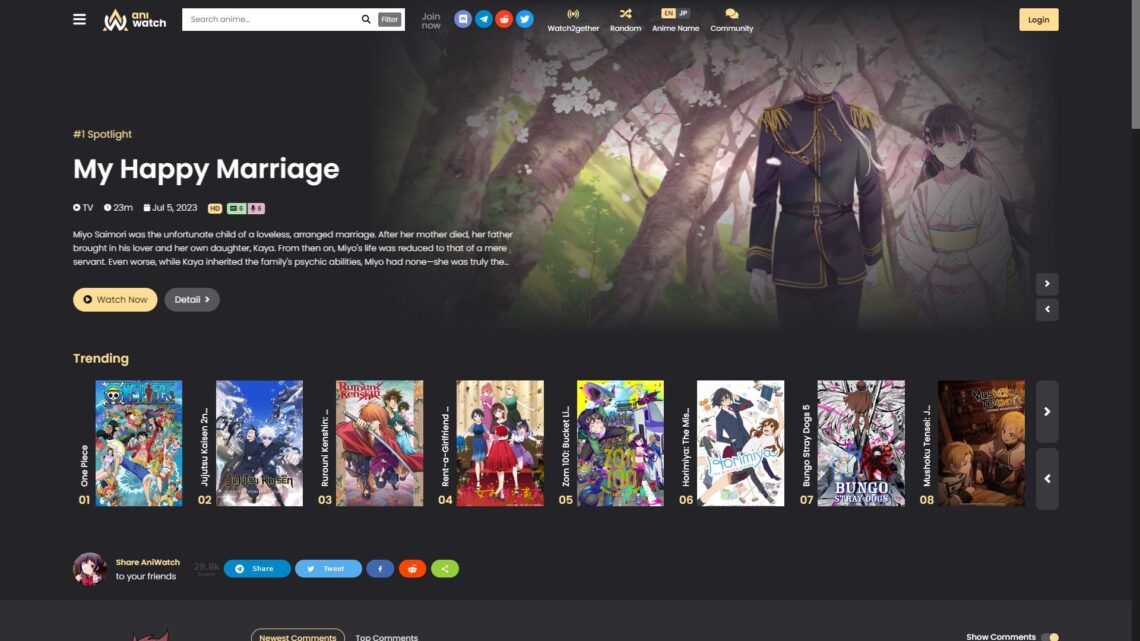Image resolution: width=1140 pixels, height=641 pixels.
Task: Open the search Filter options
Action: coord(388,18)
